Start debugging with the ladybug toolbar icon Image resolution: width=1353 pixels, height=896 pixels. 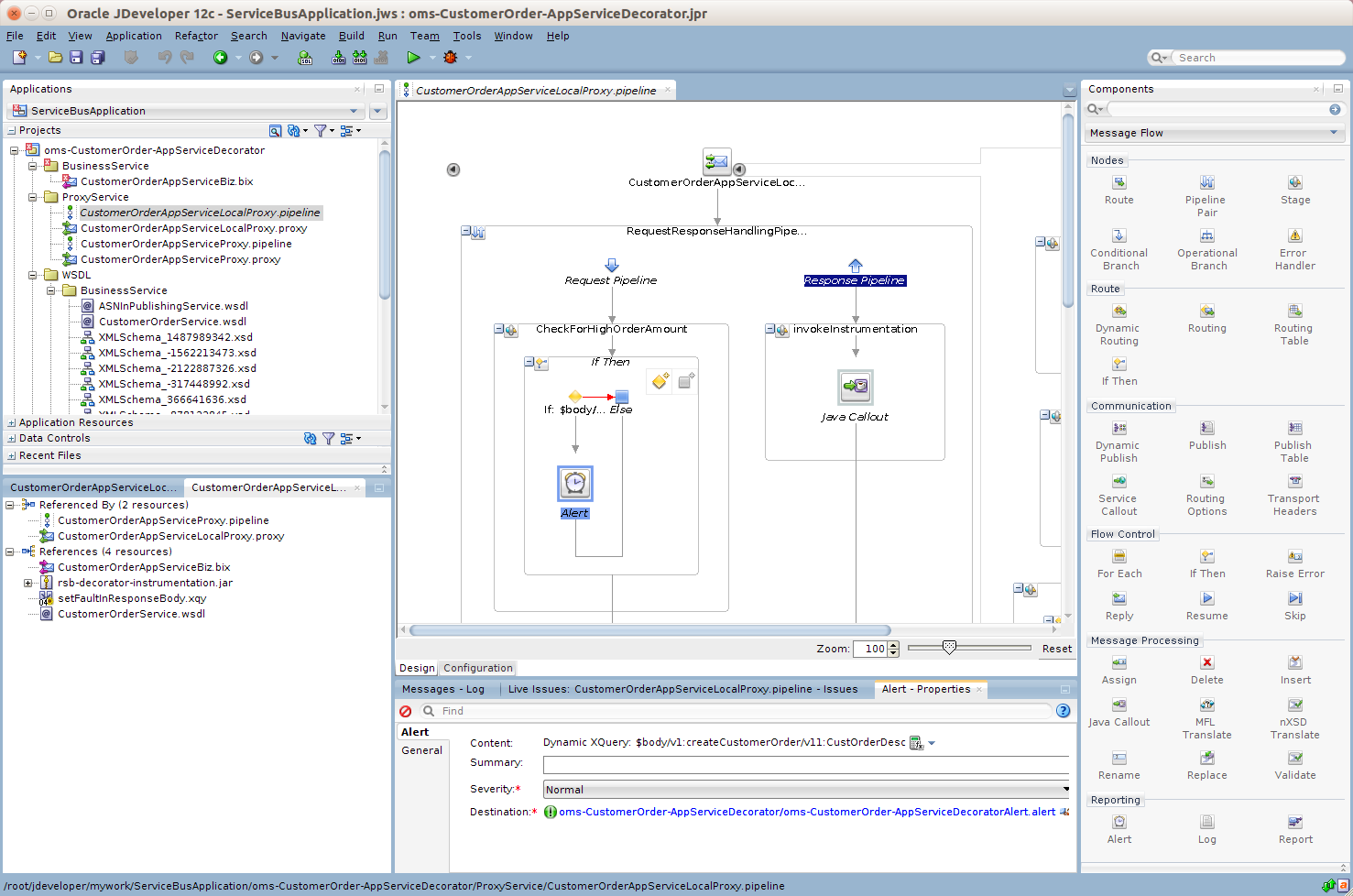(450, 57)
